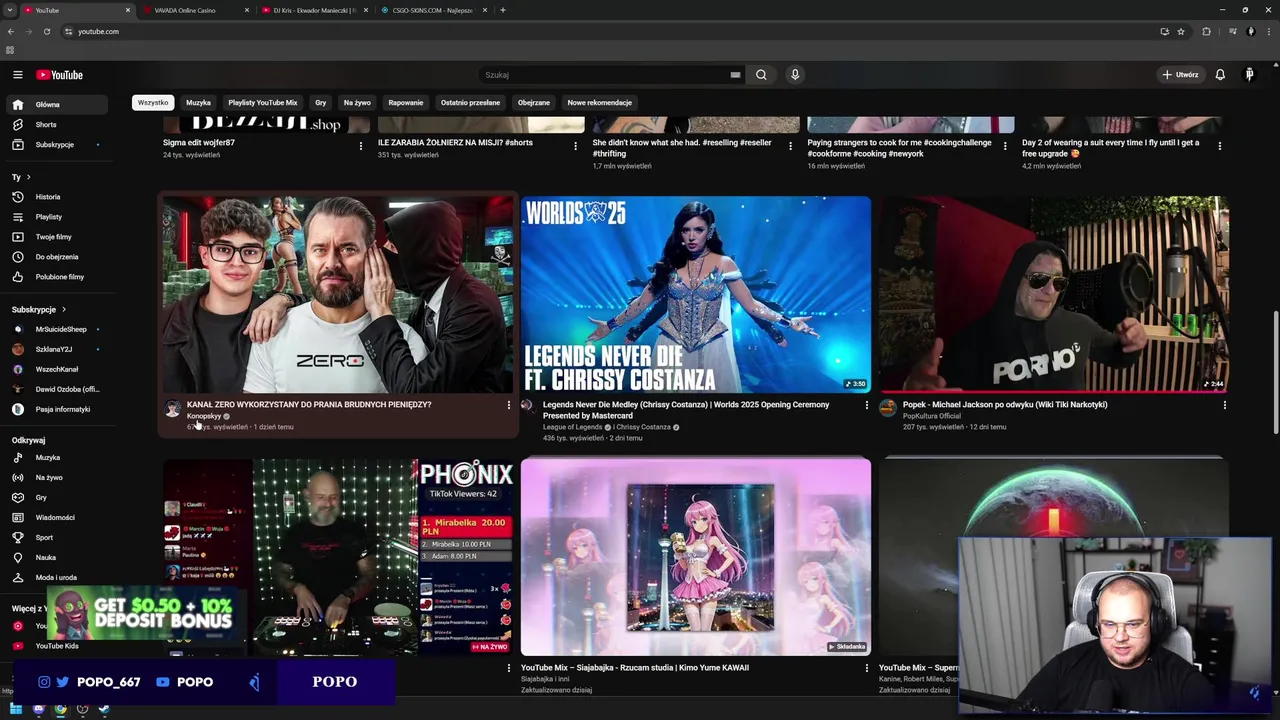The width and height of the screenshot is (1280, 720).
Task: Open a new browser tab
Action: (x=503, y=10)
